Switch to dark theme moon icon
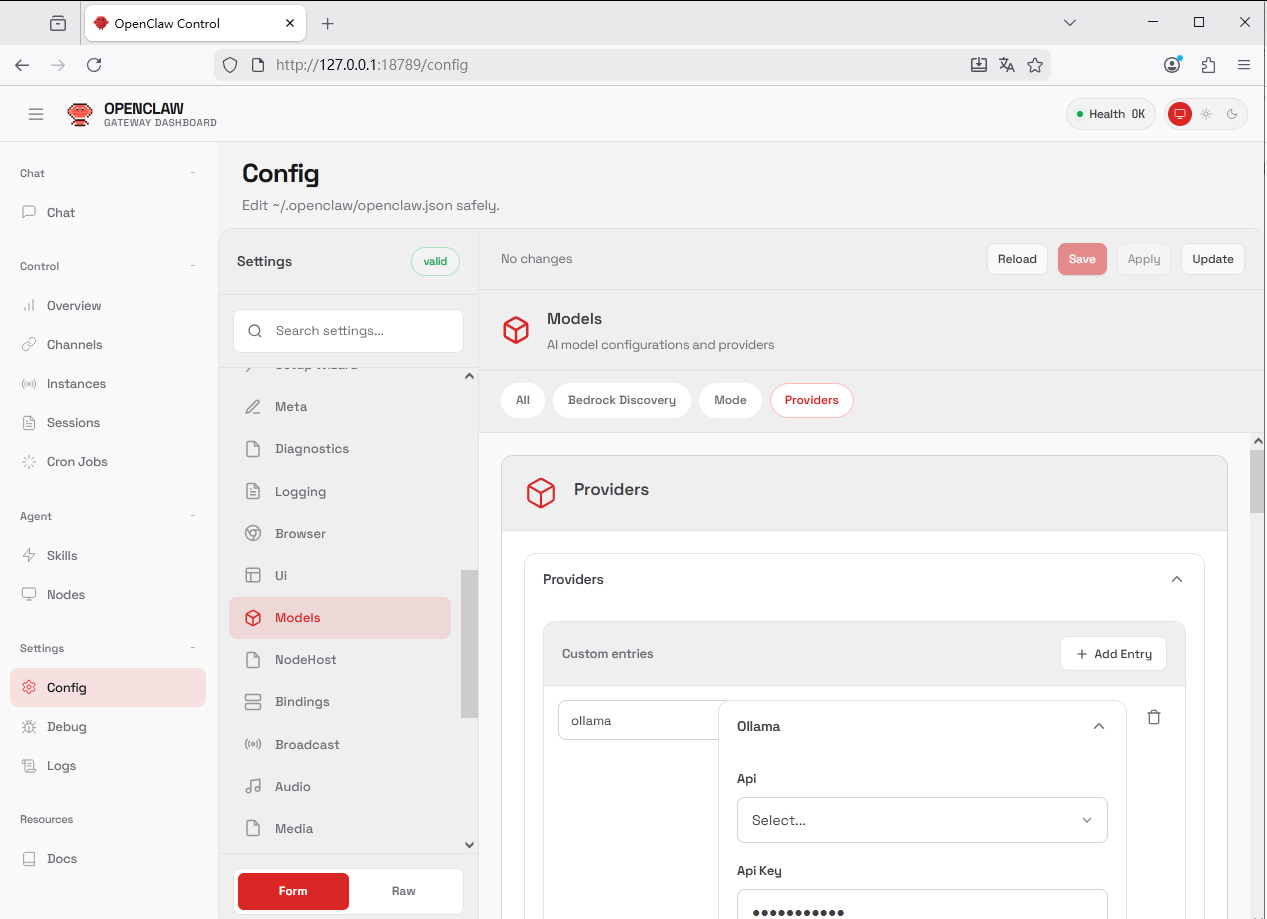 tap(1232, 114)
